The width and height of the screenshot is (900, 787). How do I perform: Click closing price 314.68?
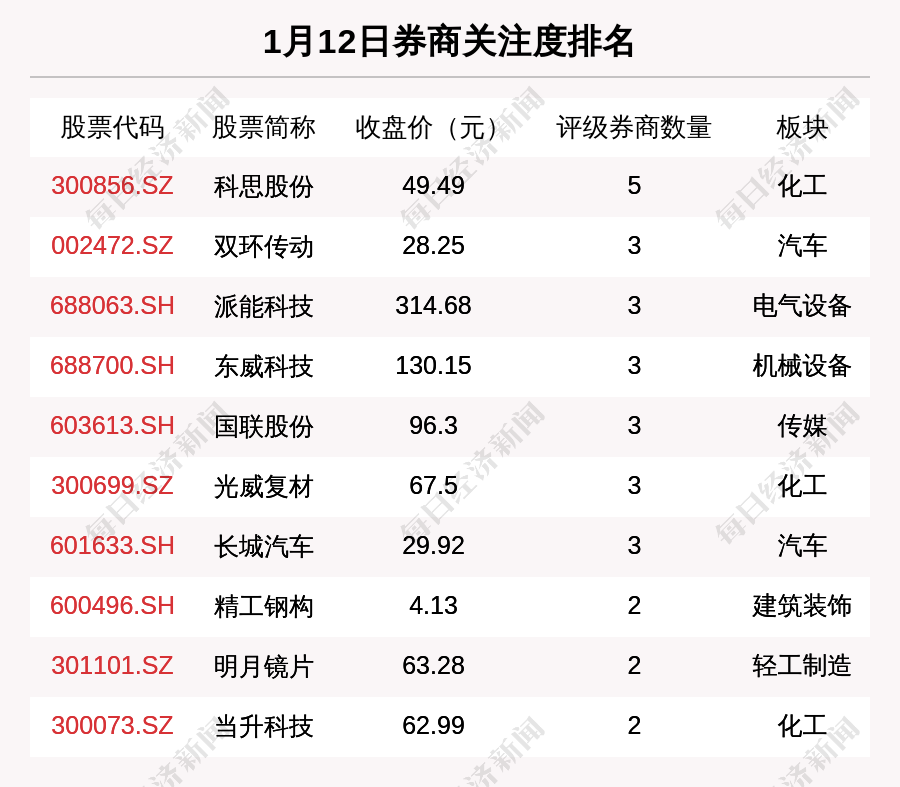click(x=433, y=305)
